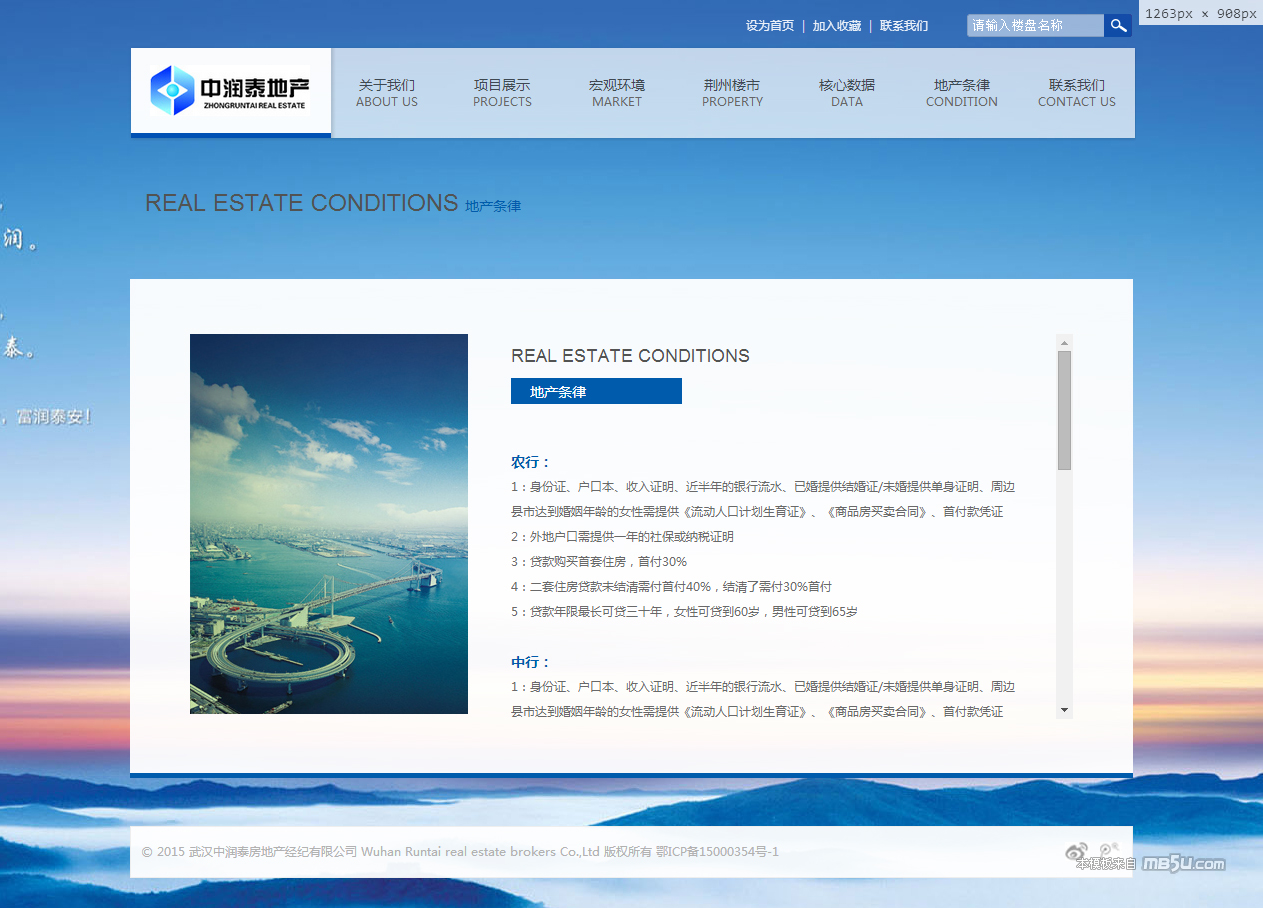Image resolution: width=1263 pixels, height=908 pixels.
Task: Click the scrollbar down arrow
Action: (x=1064, y=710)
